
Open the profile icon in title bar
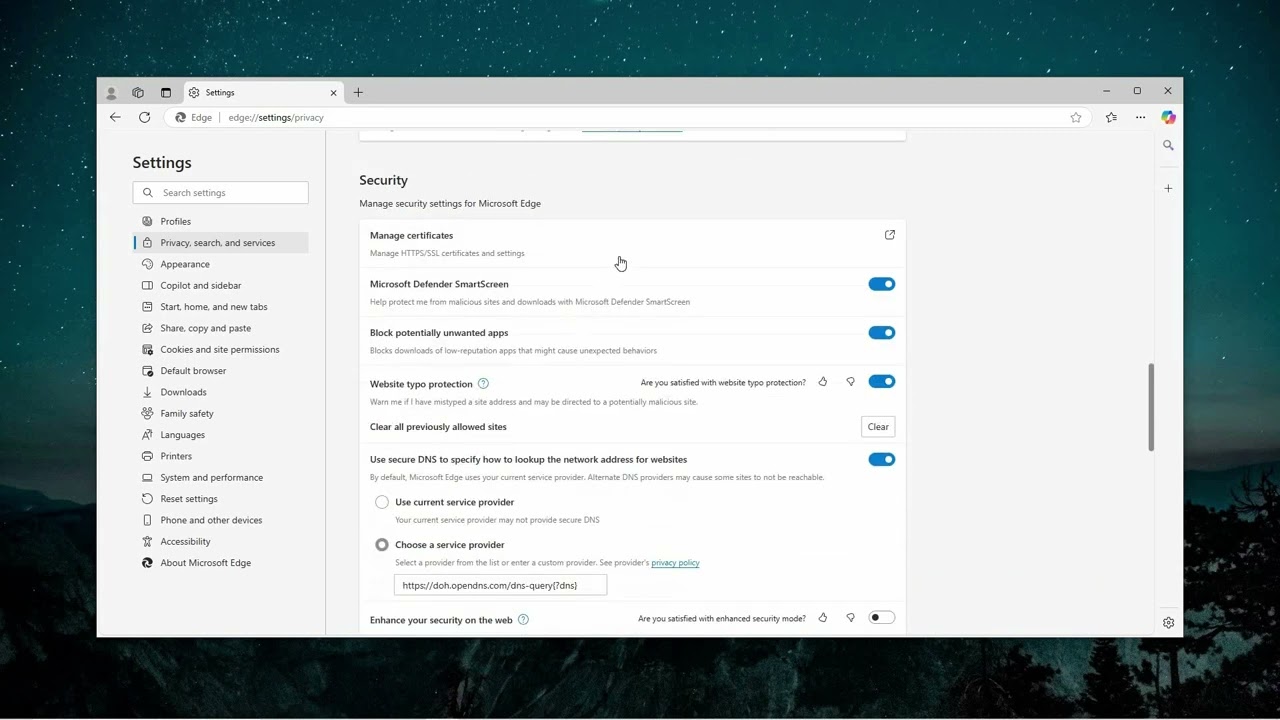tap(111, 93)
